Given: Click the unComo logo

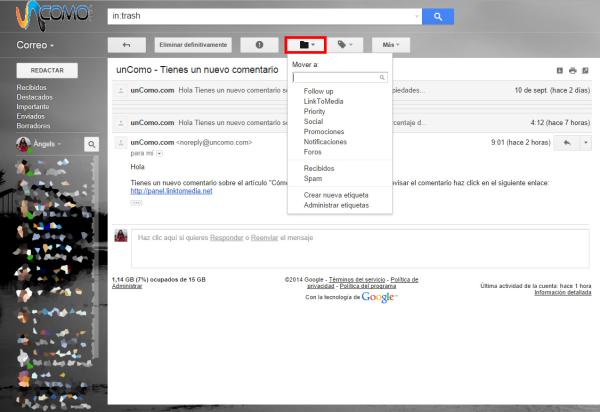Looking at the screenshot, I should tap(52, 15).
